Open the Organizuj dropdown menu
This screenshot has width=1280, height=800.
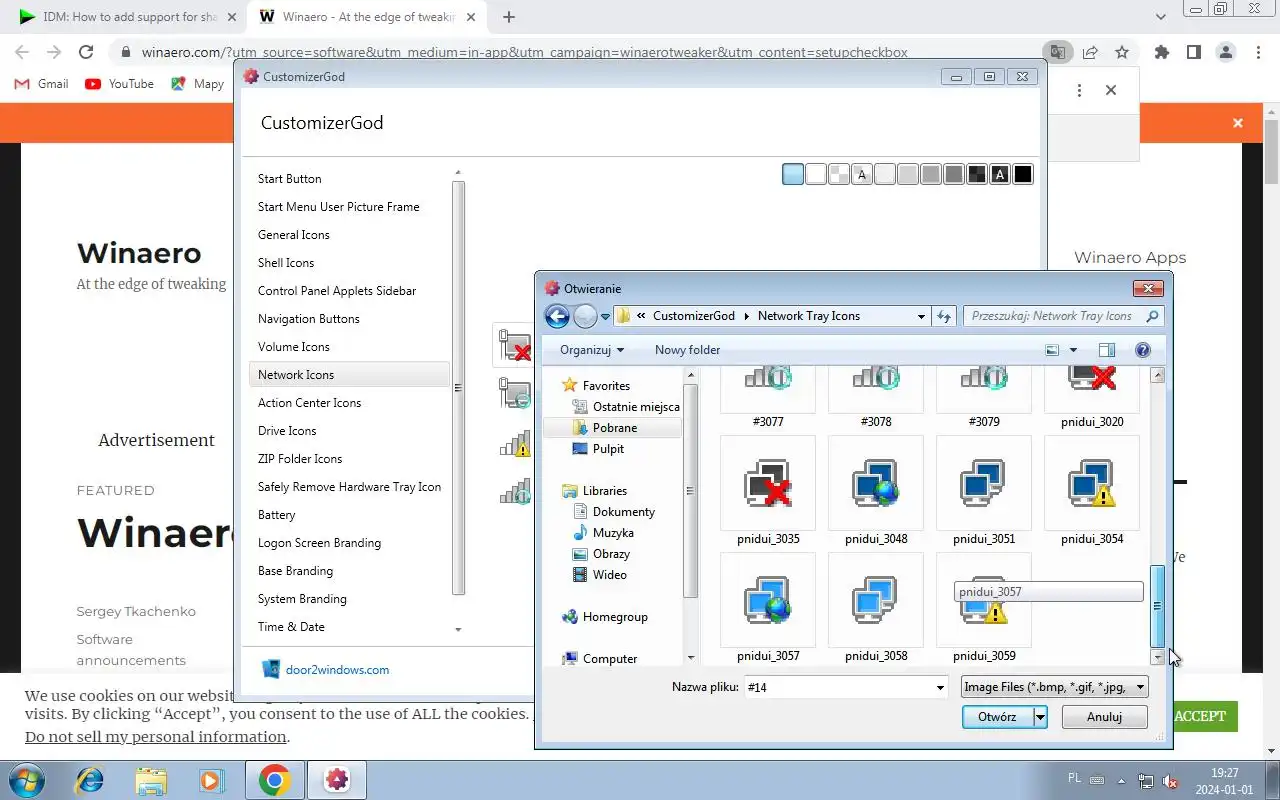pos(592,350)
